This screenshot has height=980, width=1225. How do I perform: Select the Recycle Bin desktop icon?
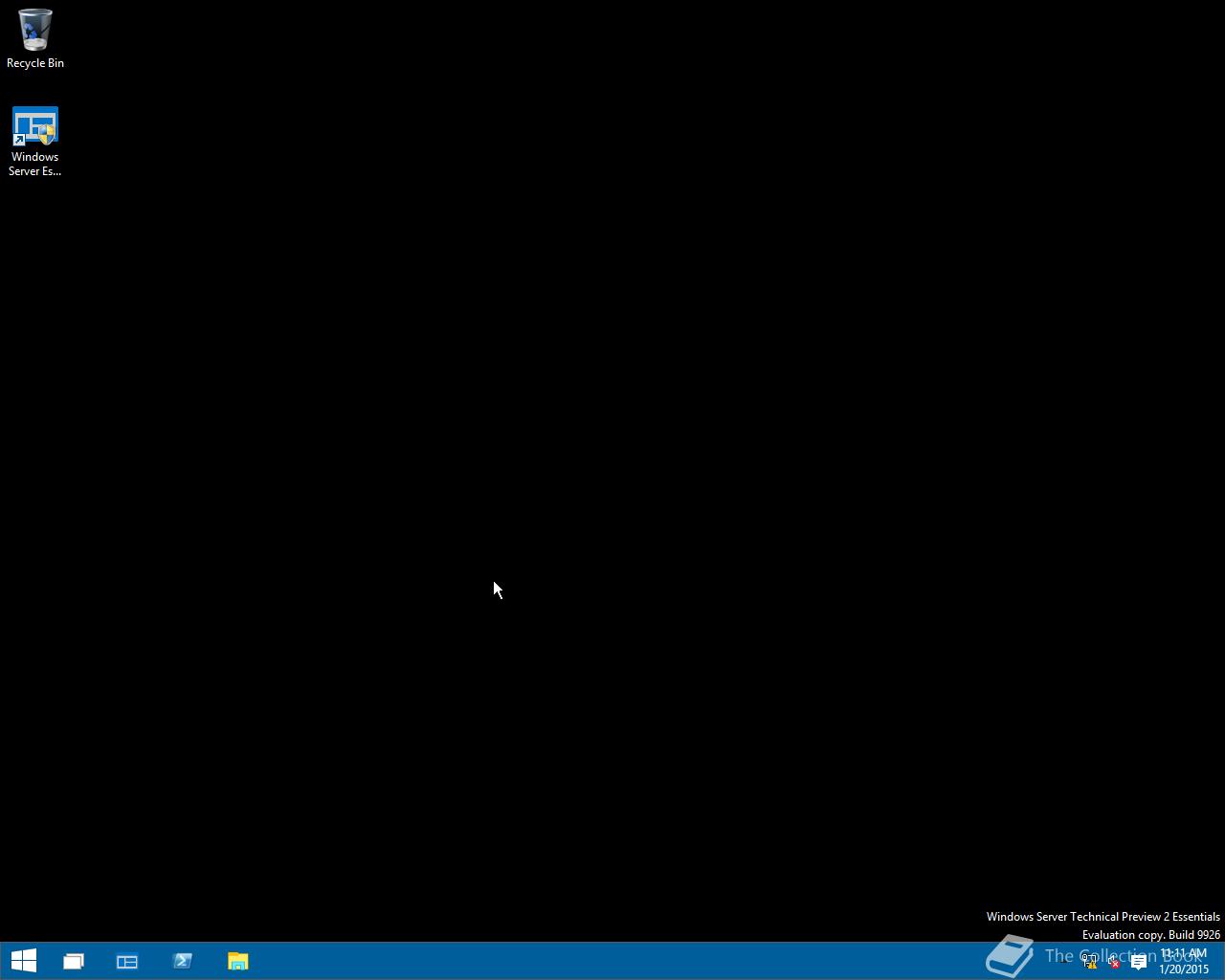point(35,39)
